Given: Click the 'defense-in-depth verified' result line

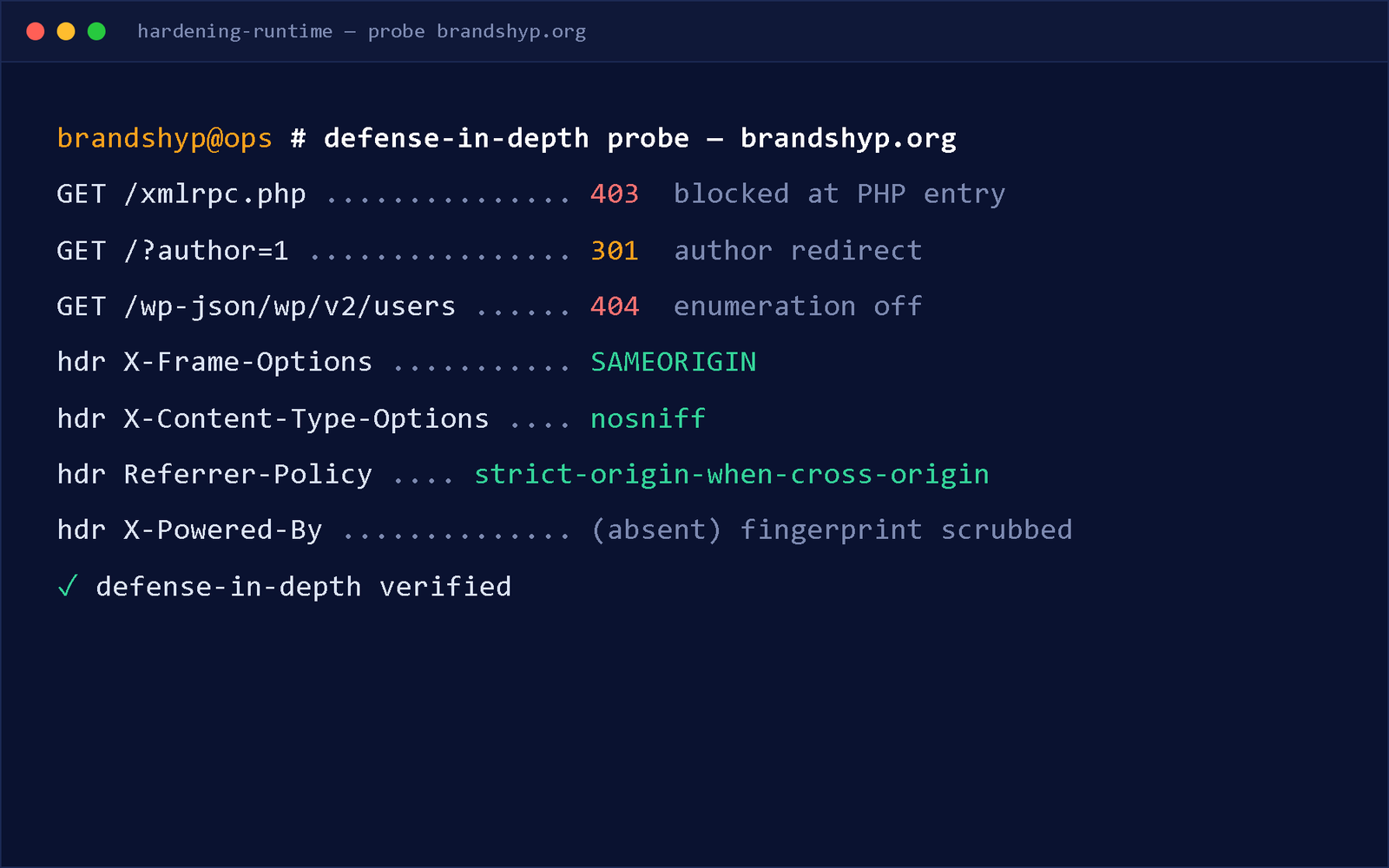Looking at the screenshot, I should [303, 587].
